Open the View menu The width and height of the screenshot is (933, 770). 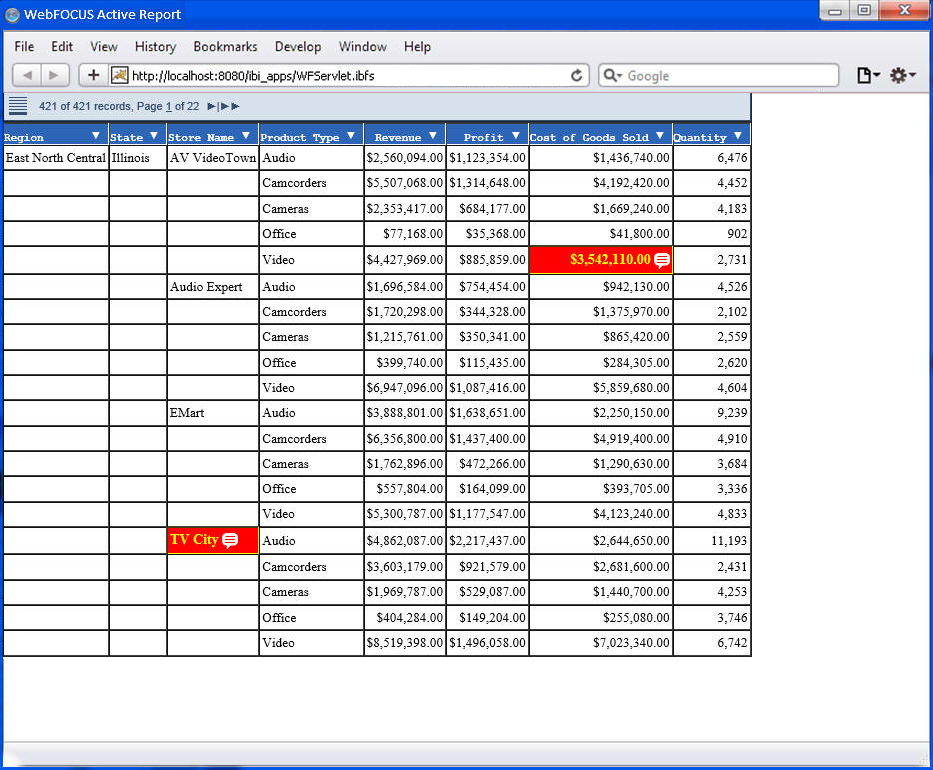click(x=104, y=46)
